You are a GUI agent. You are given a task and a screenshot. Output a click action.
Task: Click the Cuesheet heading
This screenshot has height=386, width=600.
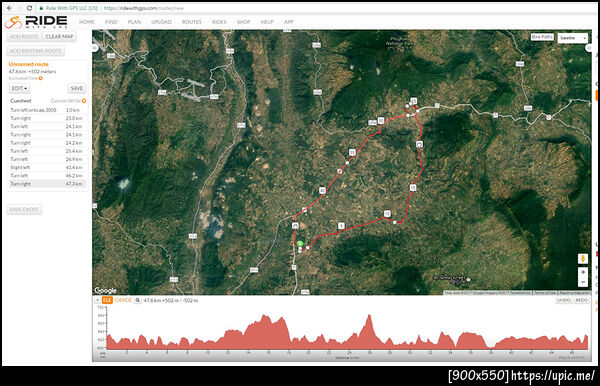21,101
